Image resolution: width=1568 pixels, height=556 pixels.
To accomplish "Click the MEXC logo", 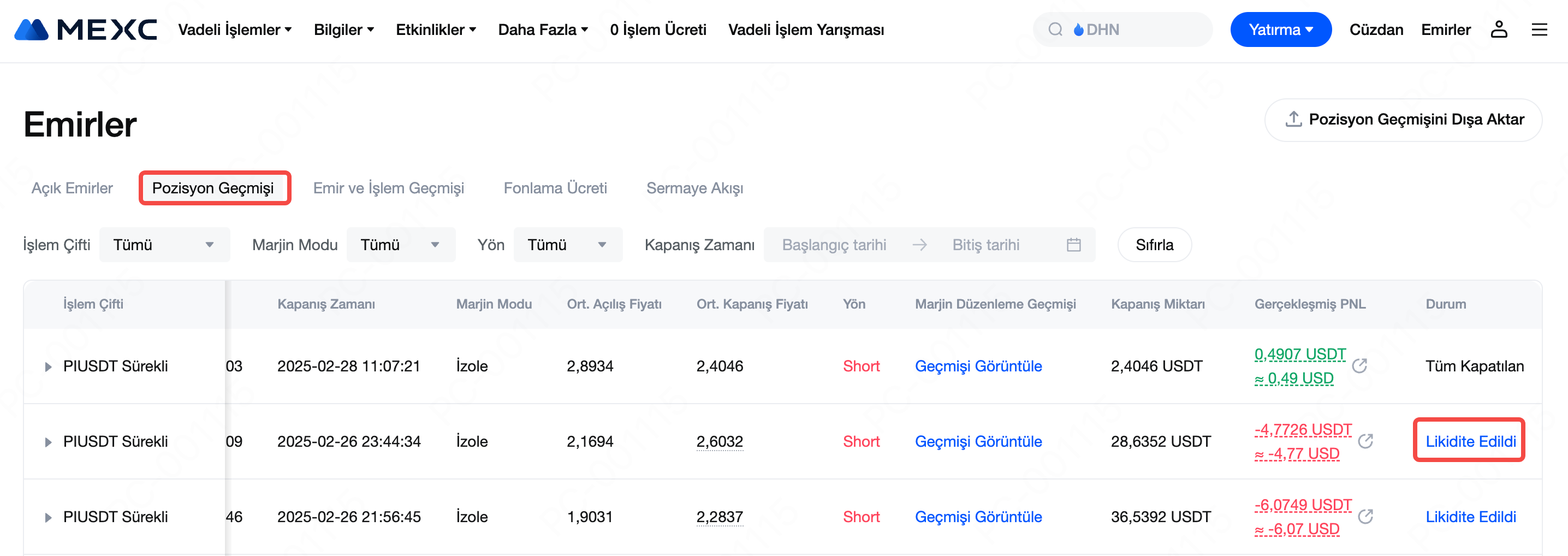I will point(86,29).
